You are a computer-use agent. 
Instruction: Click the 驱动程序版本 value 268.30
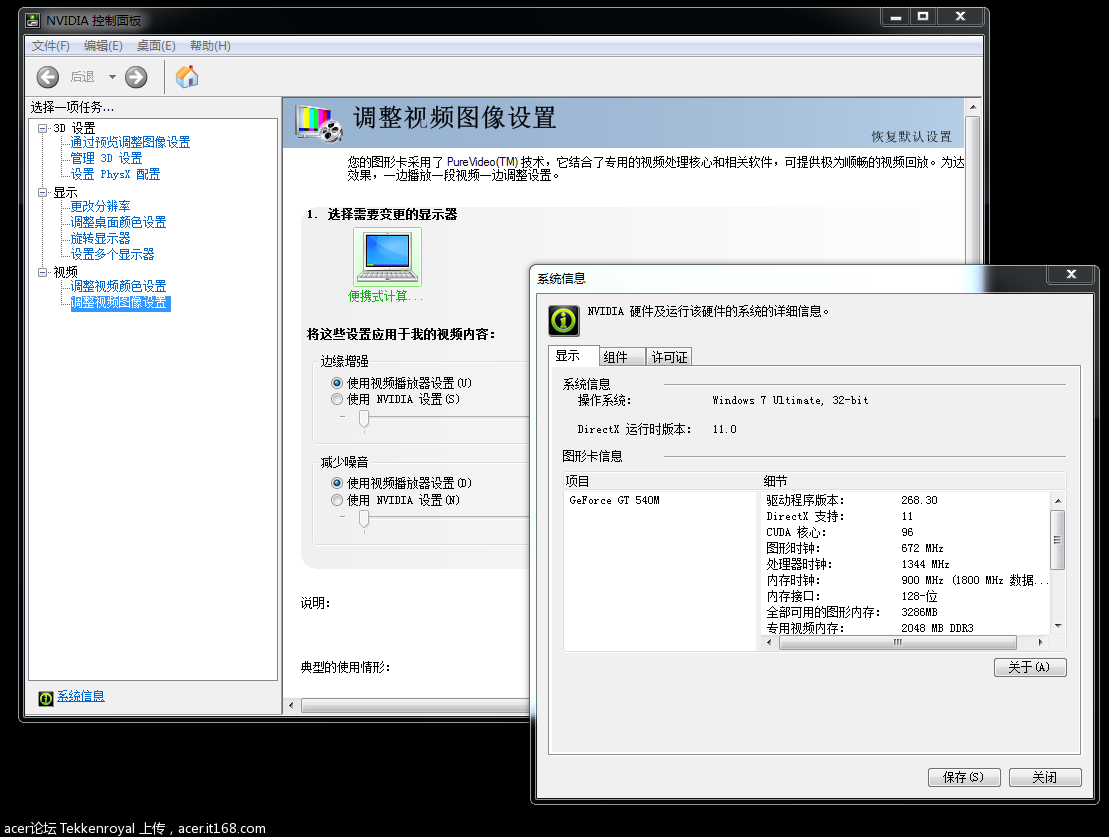(919, 500)
